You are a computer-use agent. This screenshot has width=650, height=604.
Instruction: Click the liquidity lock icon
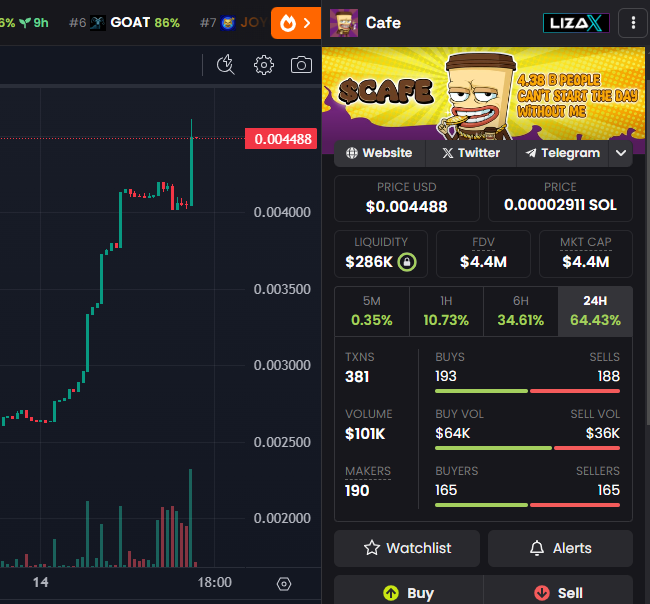pyautogui.click(x=407, y=262)
